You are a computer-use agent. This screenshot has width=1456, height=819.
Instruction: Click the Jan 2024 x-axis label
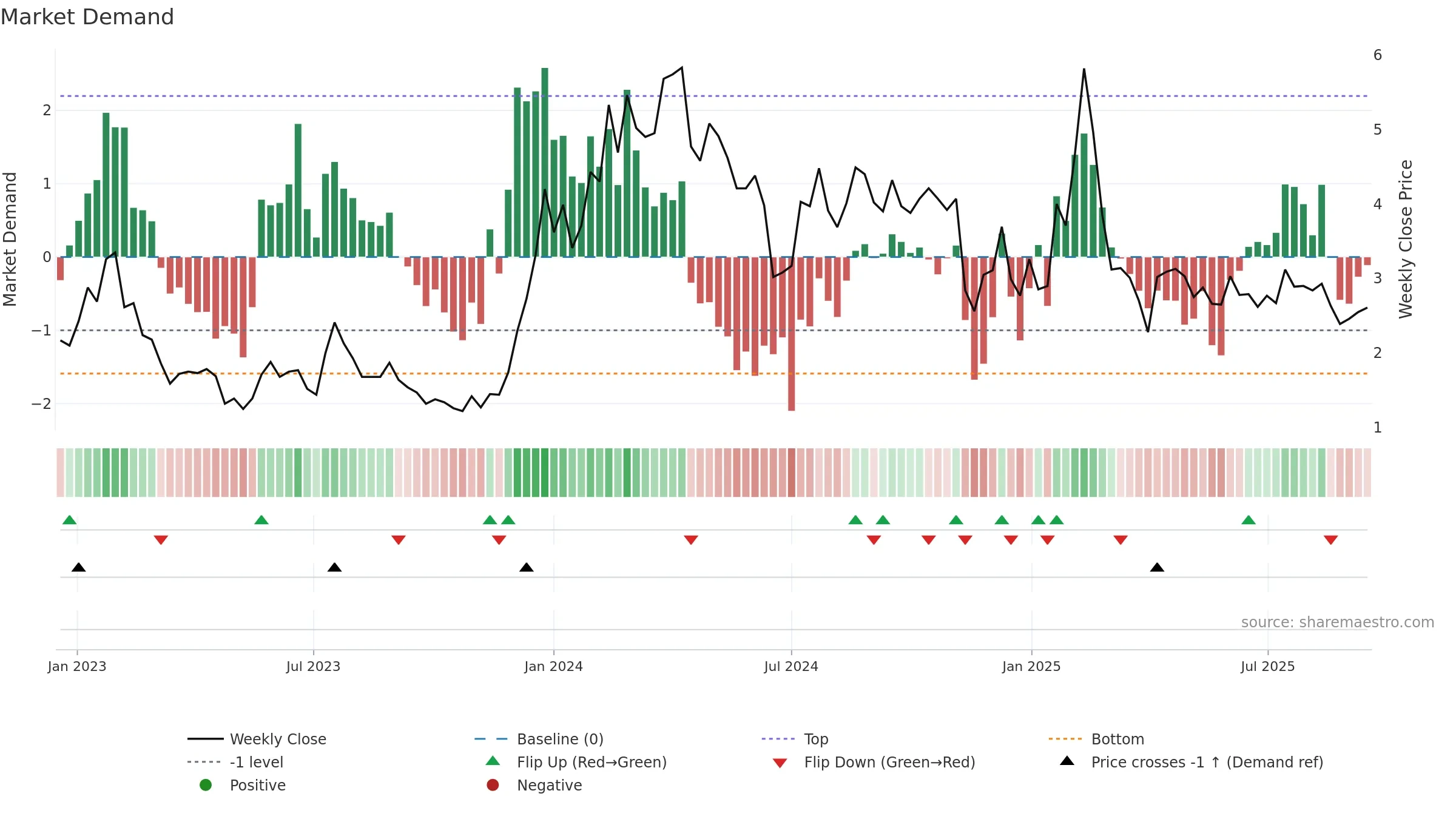pos(554,667)
